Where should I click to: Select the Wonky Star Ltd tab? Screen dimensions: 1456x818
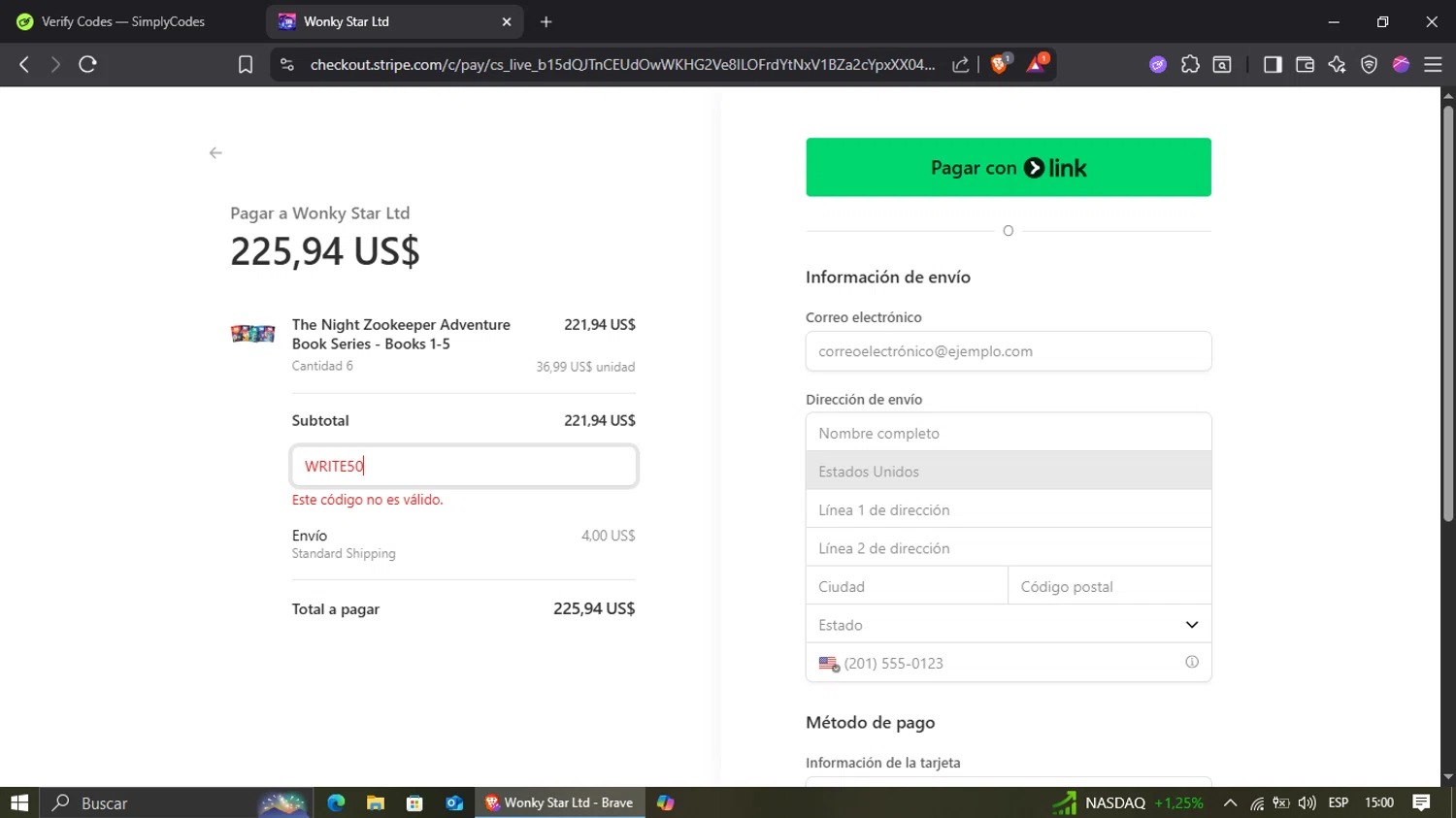click(395, 21)
